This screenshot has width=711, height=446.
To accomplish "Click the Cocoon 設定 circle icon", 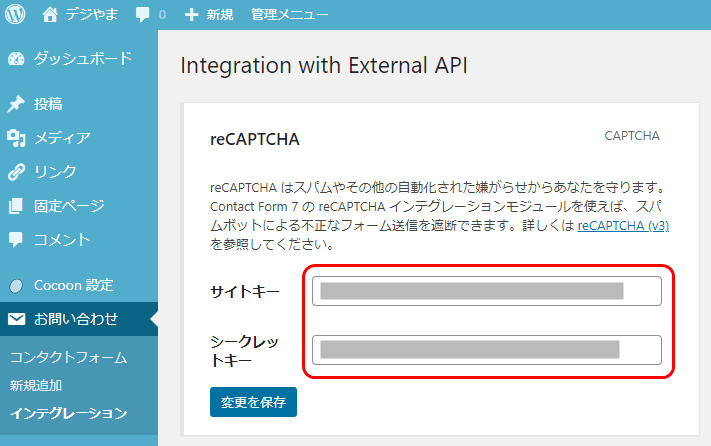I will [x=16, y=286].
